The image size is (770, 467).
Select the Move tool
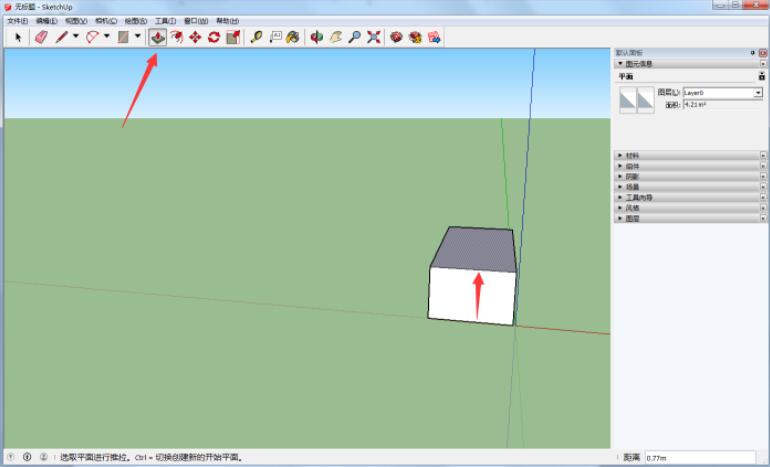pos(195,37)
